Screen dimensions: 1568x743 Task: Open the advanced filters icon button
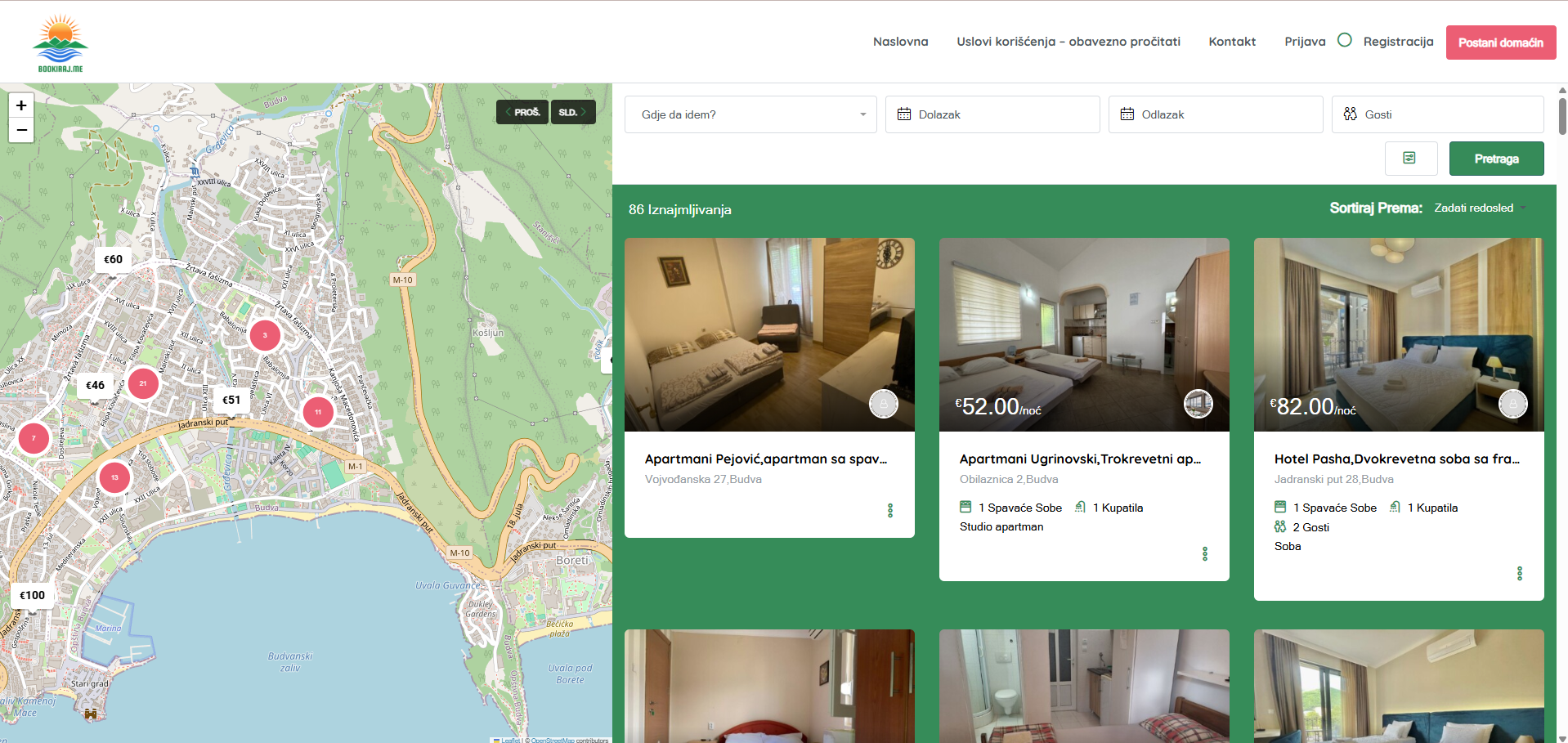pos(1410,159)
